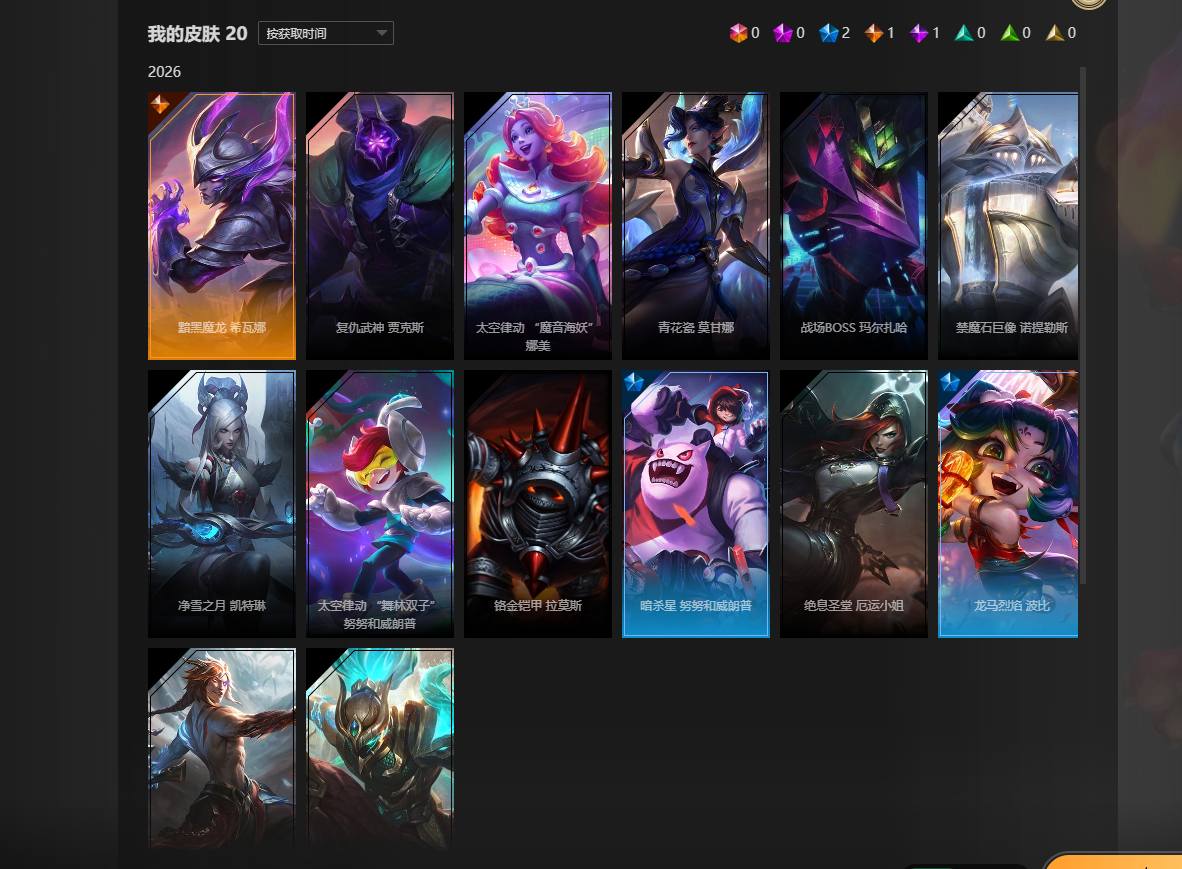Select the 暗杀星 努努和威朗普 skin card
The image size is (1182, 869).
pos(696,504)
